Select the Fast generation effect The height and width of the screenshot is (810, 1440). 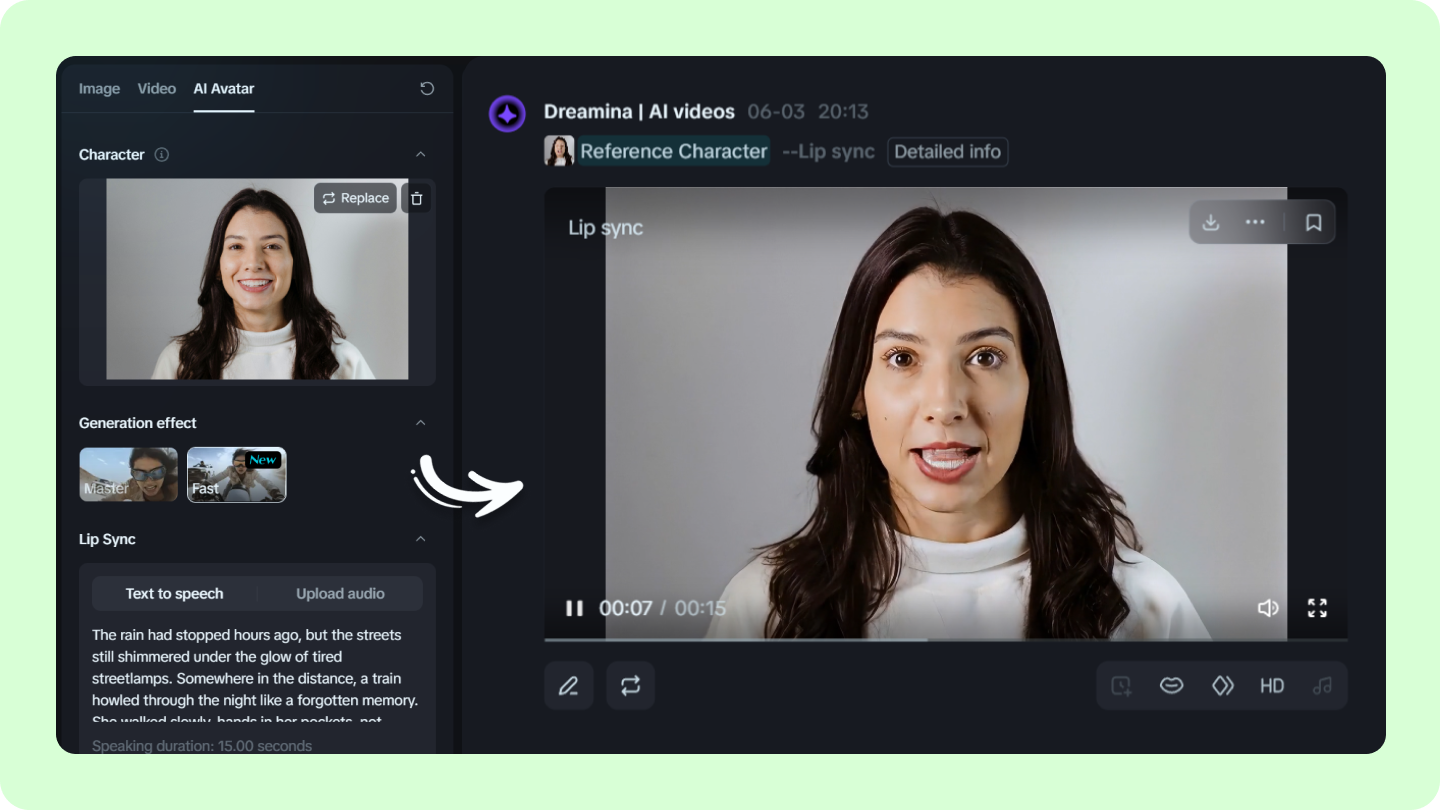coord(236,474)
